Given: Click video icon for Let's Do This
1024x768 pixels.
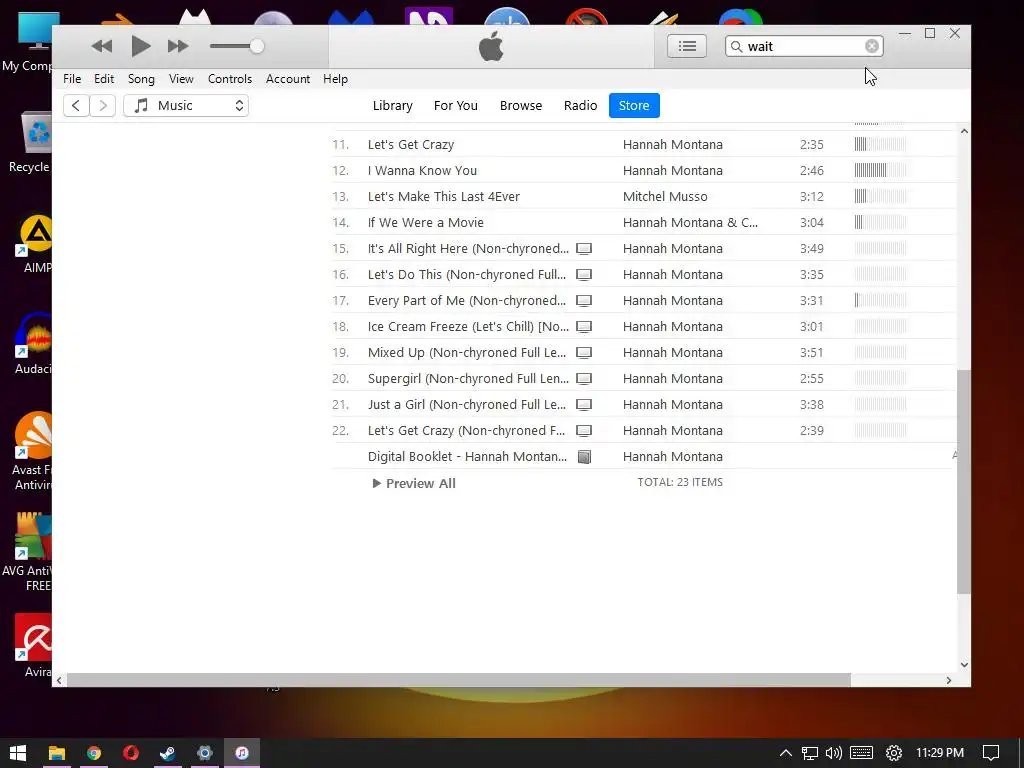Looking at the screenshot, I should tap(584, 275).
